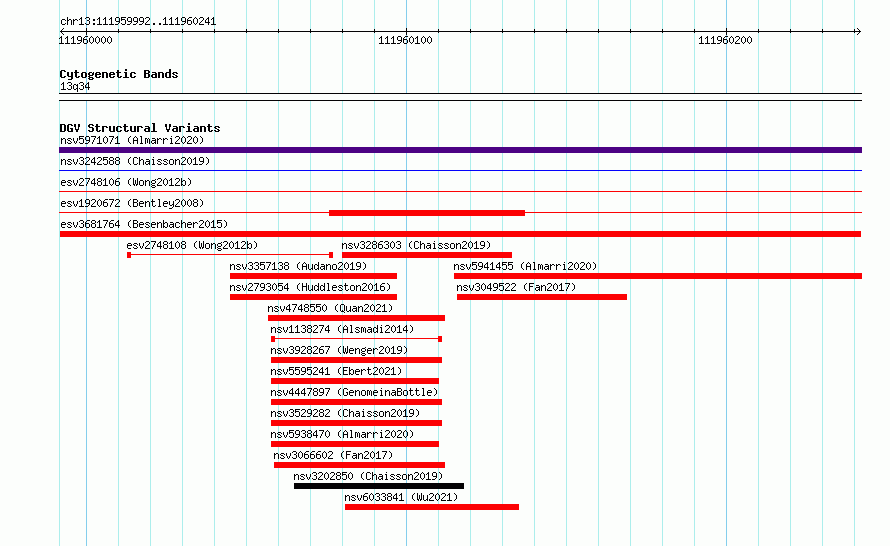890x546 pixels.
Task: Select the nsv3286303 red bar
Action: click(427, 255)
